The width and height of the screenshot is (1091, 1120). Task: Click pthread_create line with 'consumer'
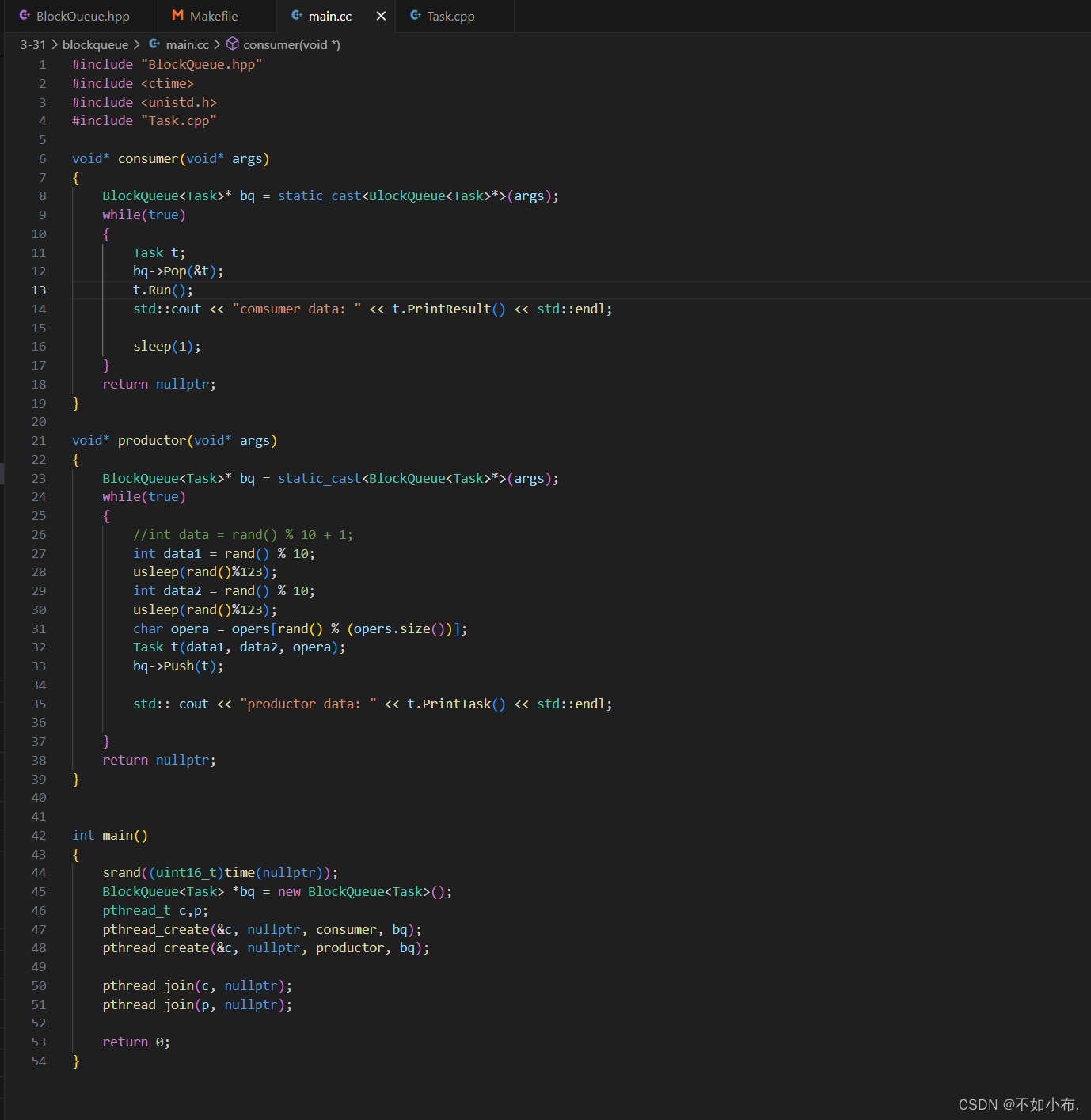point(262,930)
